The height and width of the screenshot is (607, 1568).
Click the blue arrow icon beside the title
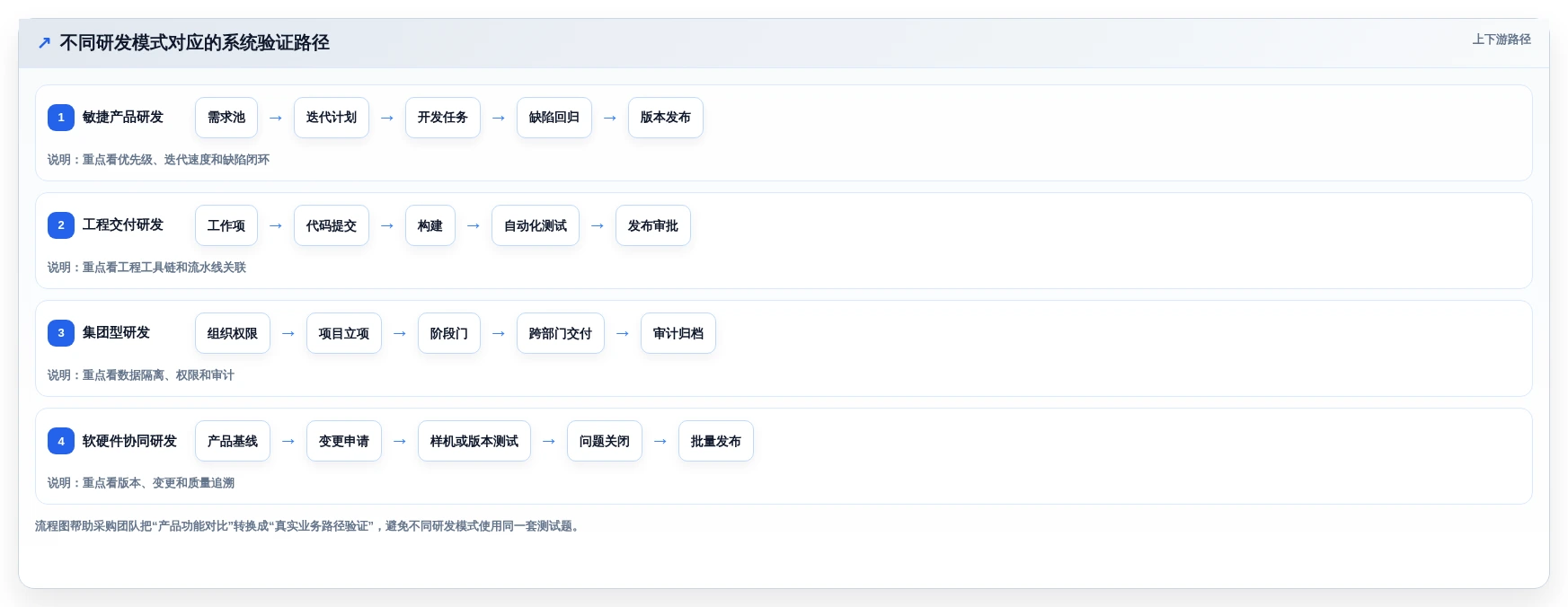(44, 43)
